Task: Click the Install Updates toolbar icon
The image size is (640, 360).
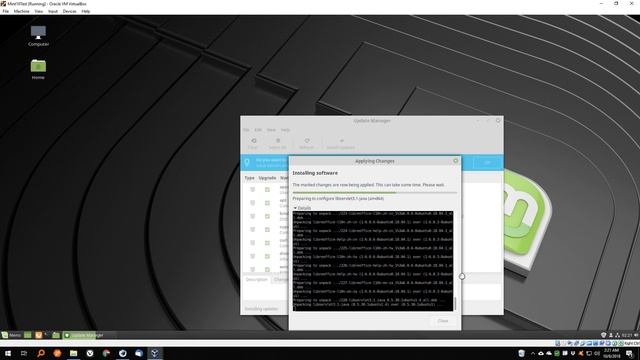Action: click(x=341, y=141)
